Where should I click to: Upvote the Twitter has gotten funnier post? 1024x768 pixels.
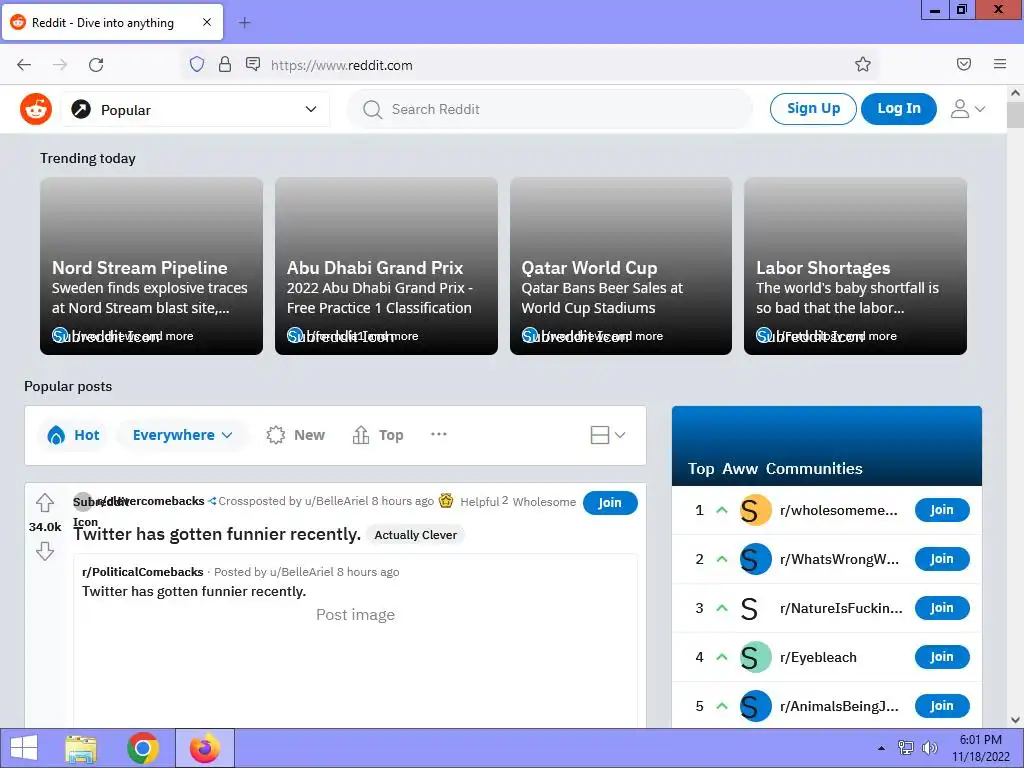pos(44,502)
